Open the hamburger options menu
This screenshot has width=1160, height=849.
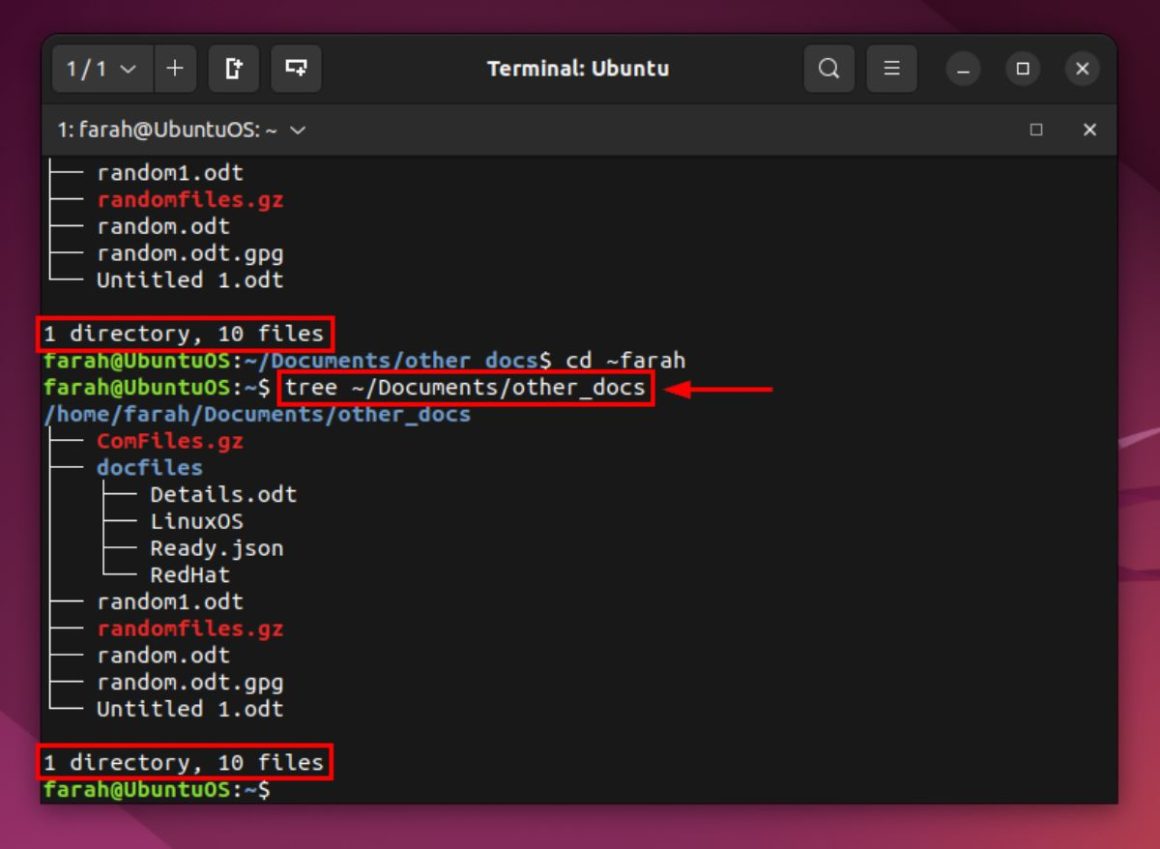(x=891, y=69)
